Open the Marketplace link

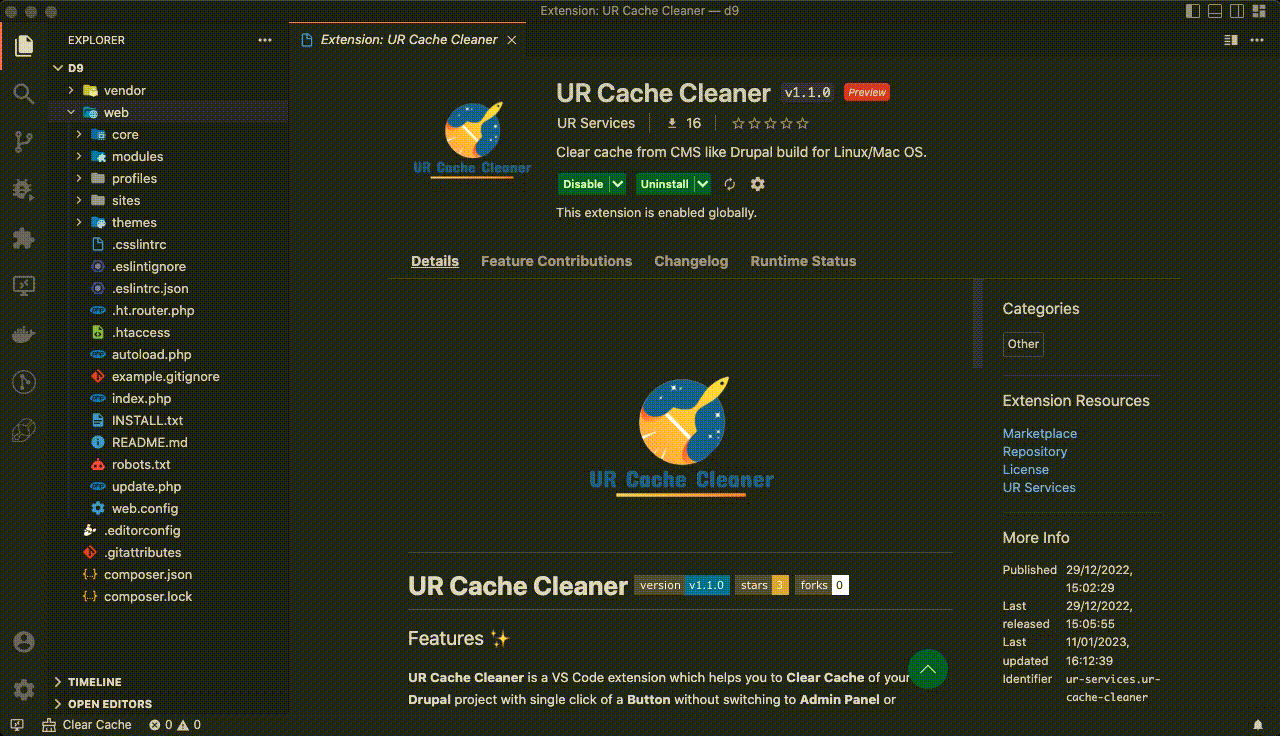coord(1040,433)
